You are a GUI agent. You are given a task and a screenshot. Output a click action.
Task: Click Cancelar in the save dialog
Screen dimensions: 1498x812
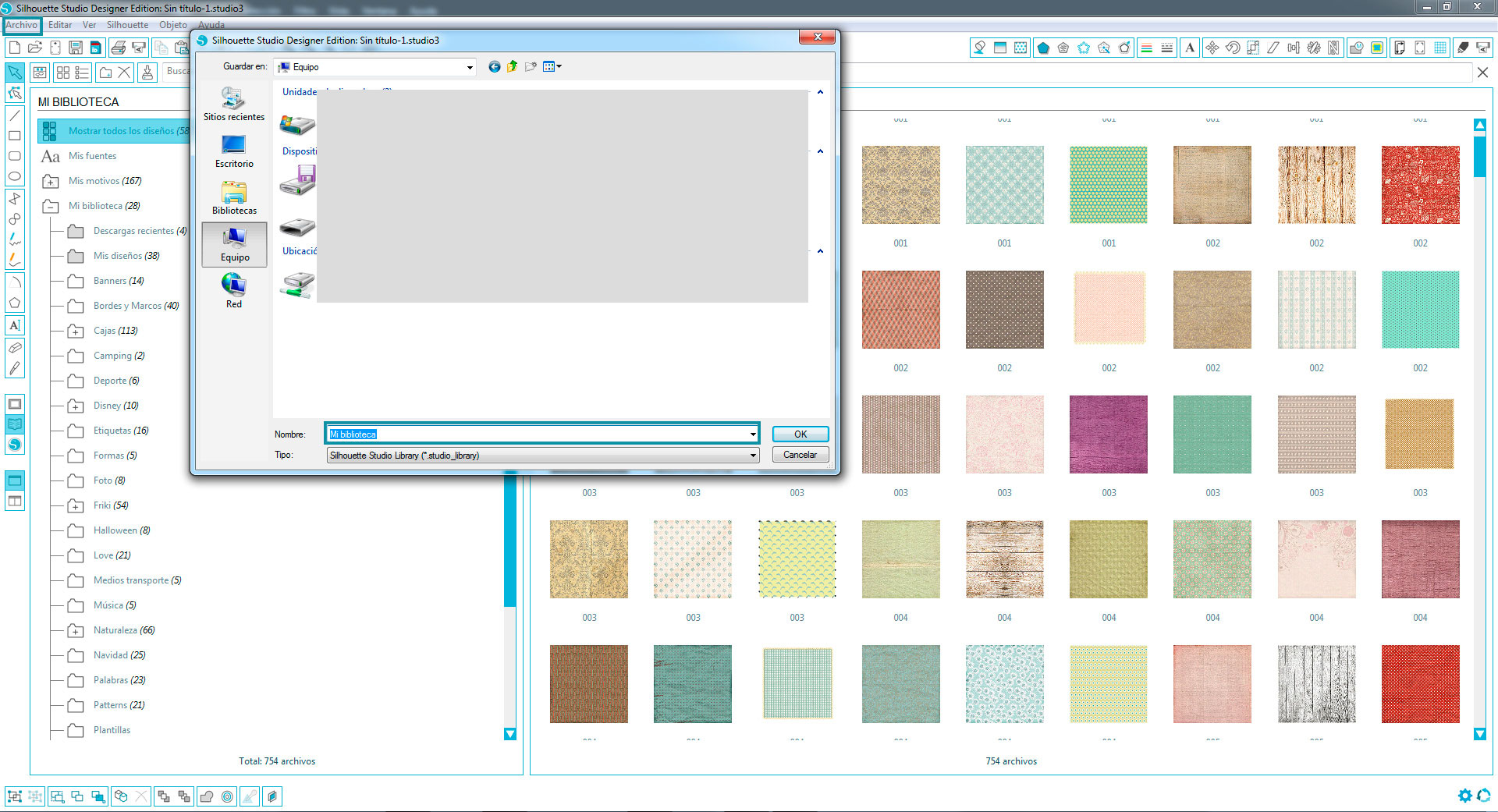pyautogui.click(x=800, y=455)
